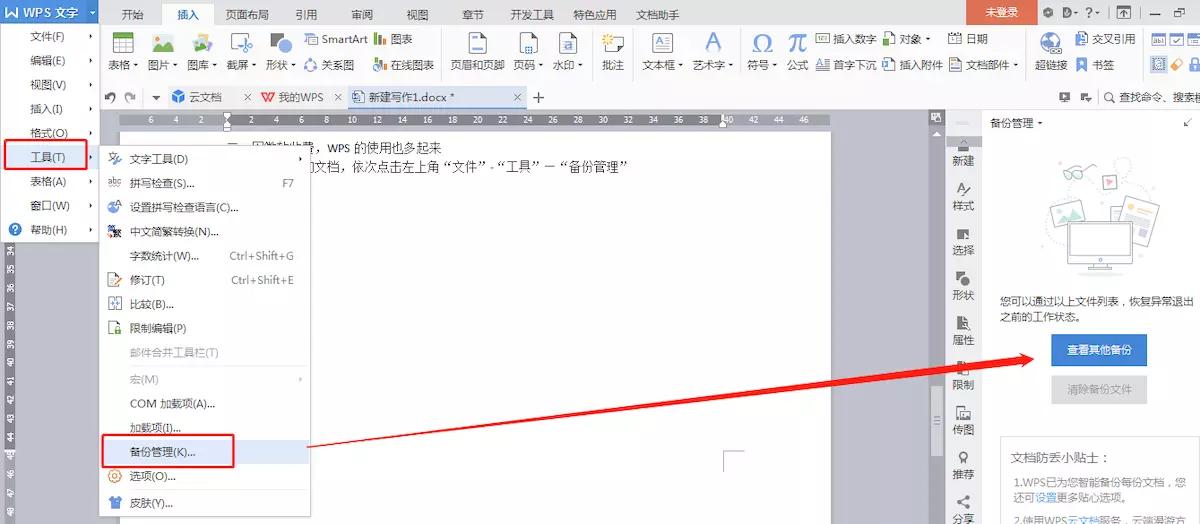The width and height of the screenshot is (1200, 524).
Task: Follow the 云文档 link in tips
Action: [1086, 519]
